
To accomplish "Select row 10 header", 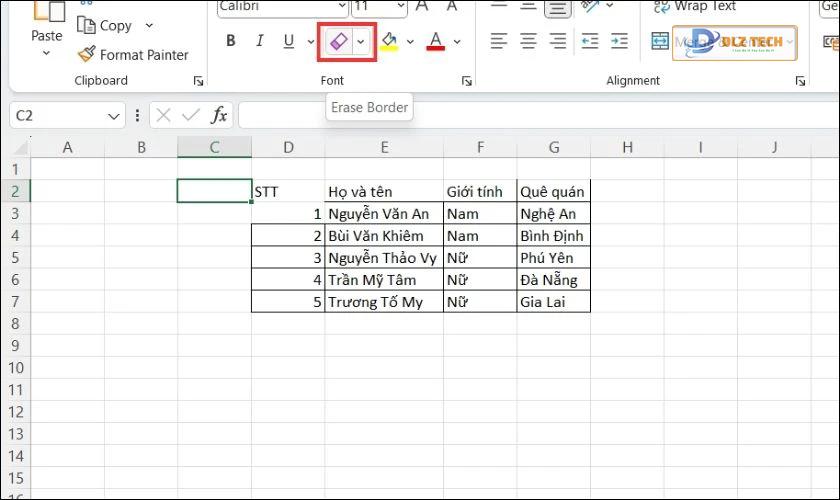I will coord(15,368).
